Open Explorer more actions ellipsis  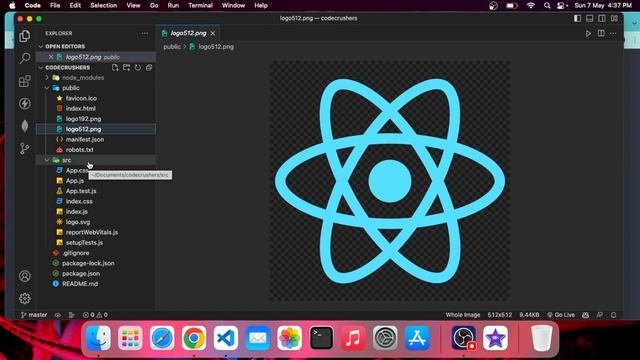[145, 33]
